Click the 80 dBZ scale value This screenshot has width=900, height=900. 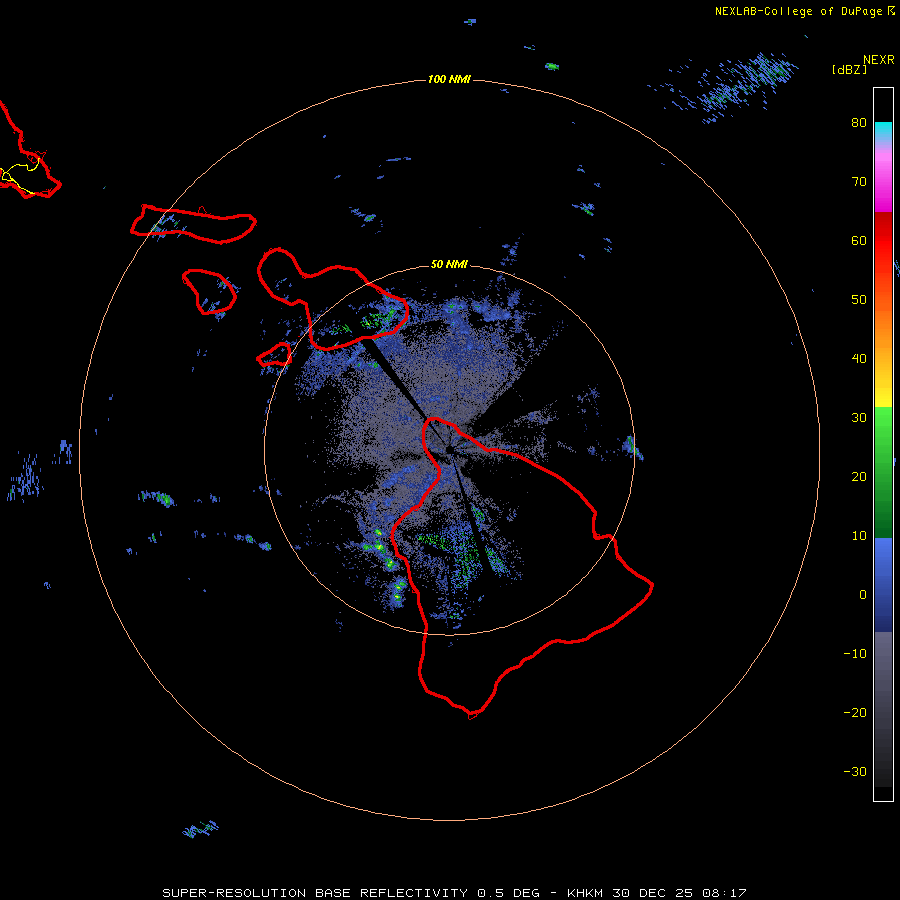pos(859,122)
